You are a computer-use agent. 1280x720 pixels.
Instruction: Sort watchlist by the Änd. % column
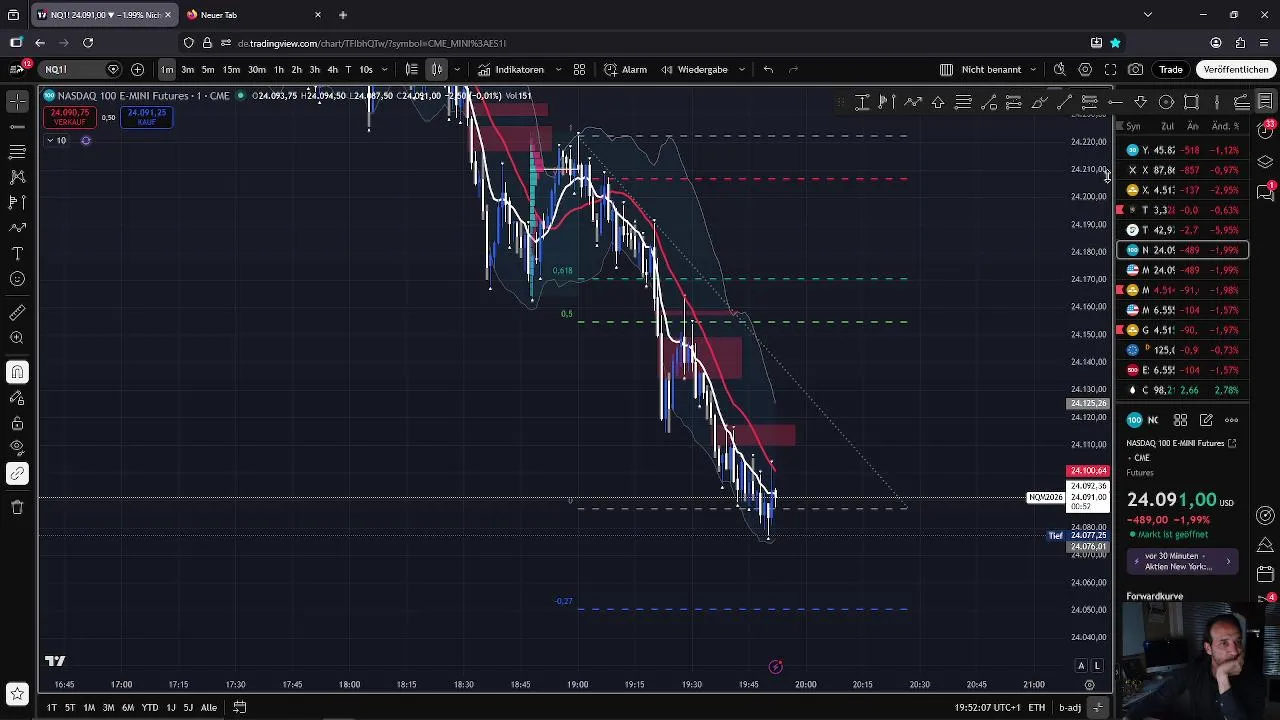(1225, 126)
